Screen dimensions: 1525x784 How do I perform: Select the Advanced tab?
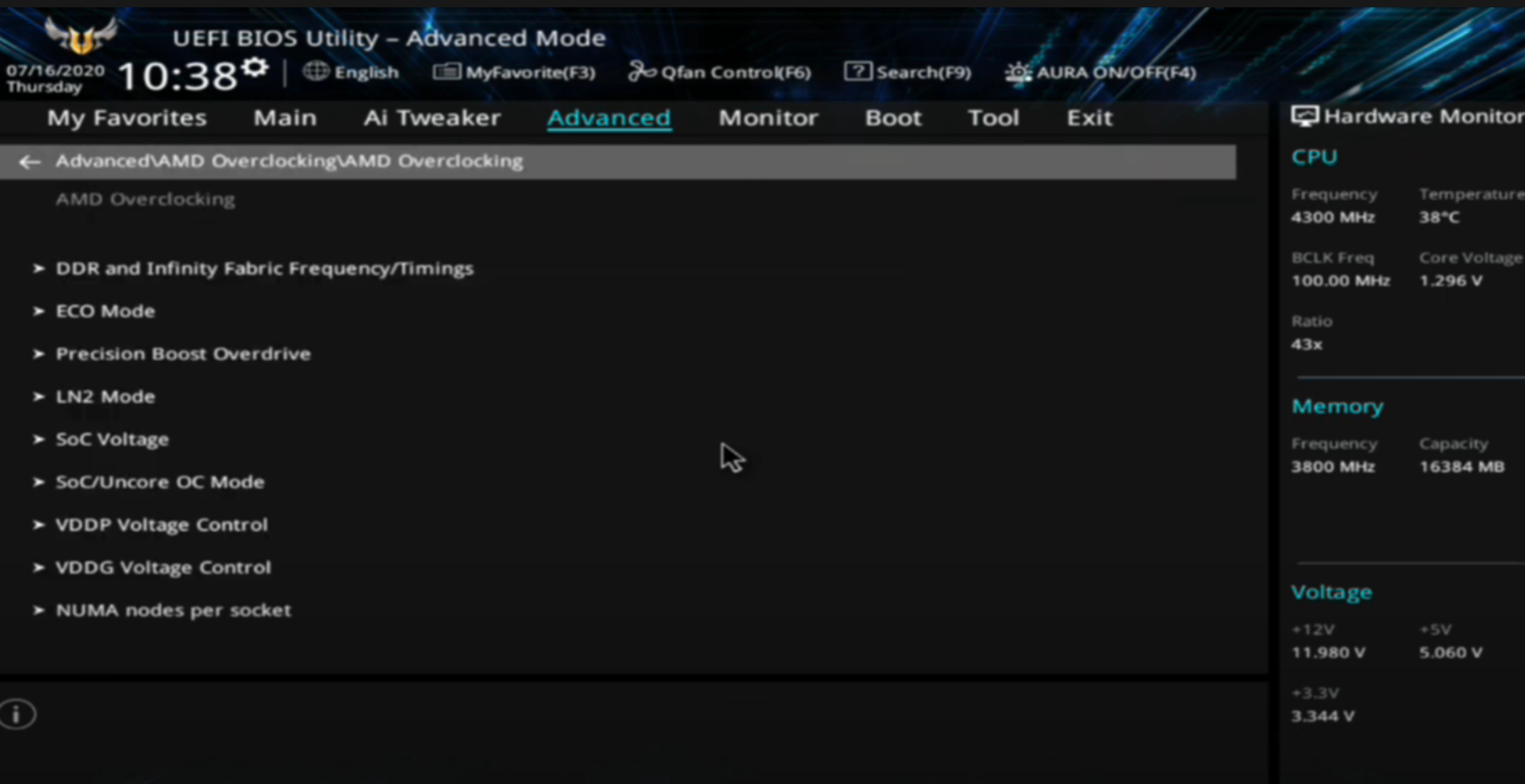[x=609, y=118]
